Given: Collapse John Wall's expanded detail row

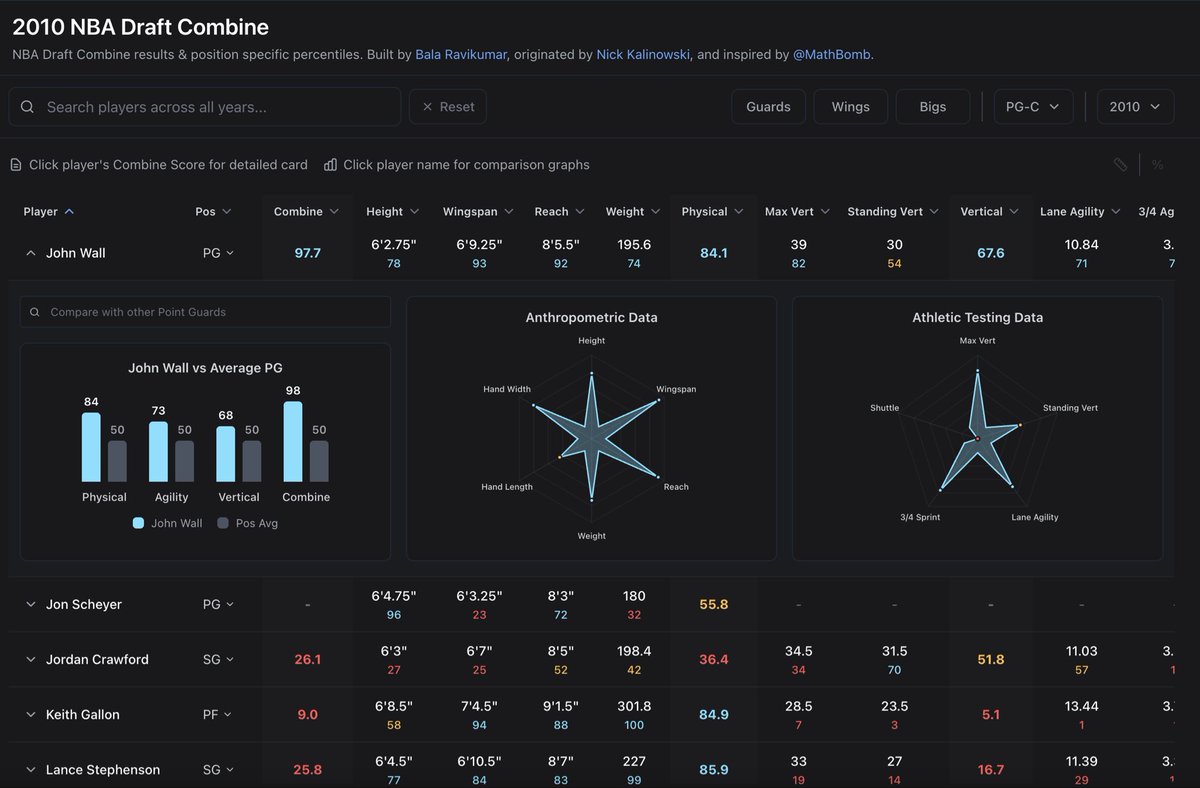Looking at the screenshot, I should tap(30, 253).
